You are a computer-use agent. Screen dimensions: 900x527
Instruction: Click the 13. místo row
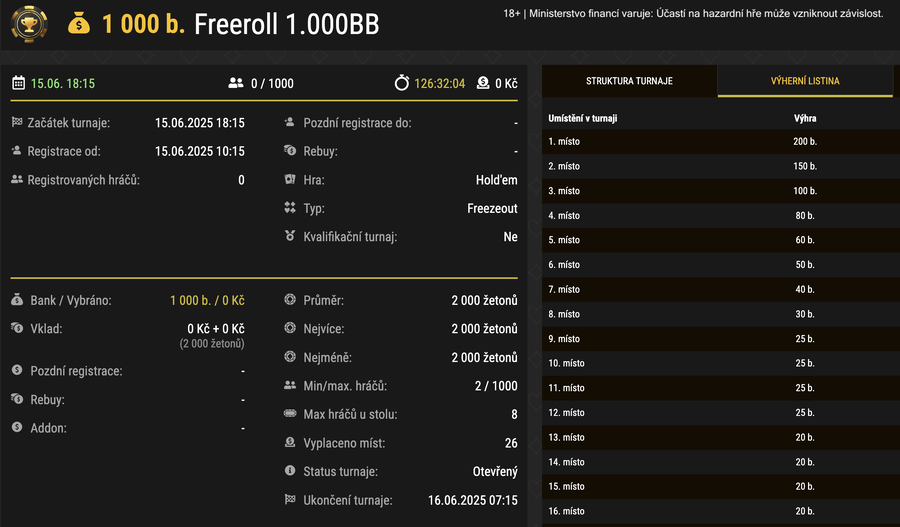tap(721, 437)
